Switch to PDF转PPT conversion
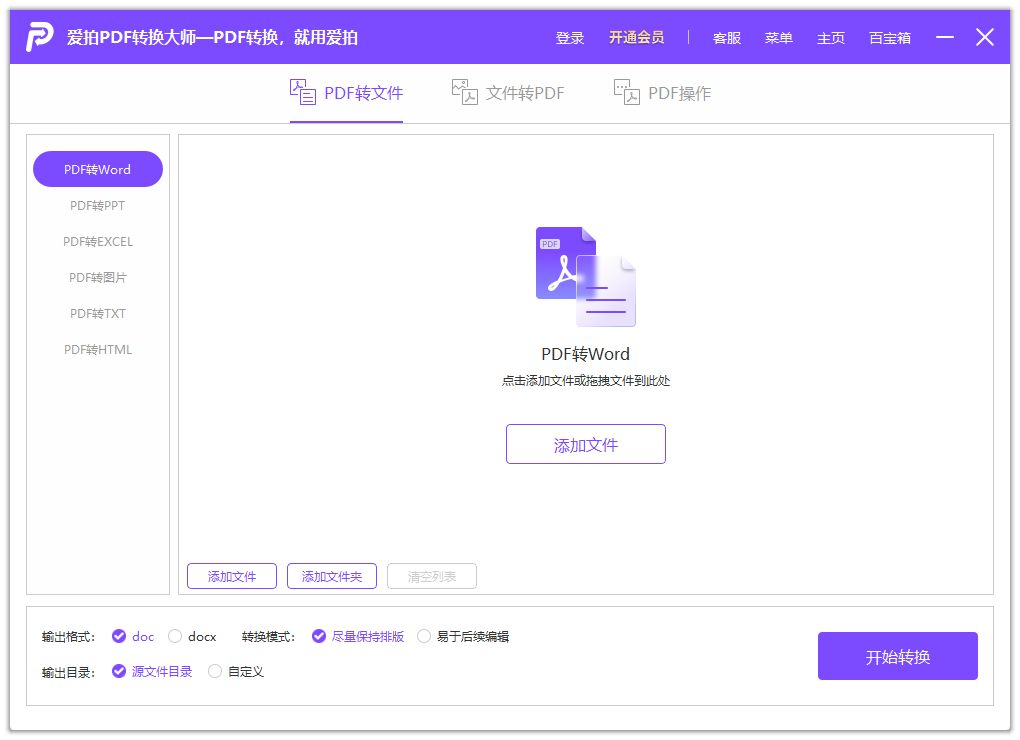 coord(97,205)
